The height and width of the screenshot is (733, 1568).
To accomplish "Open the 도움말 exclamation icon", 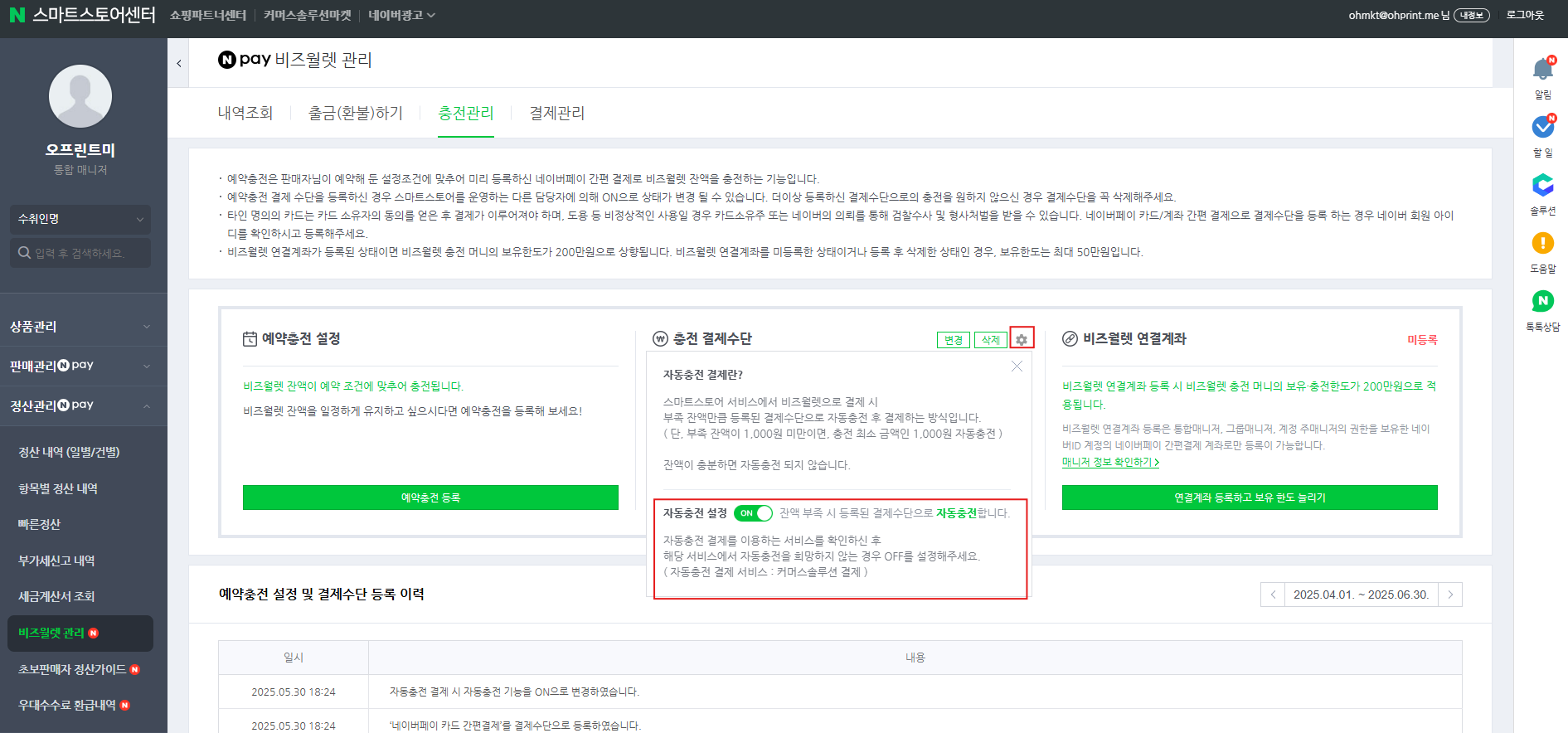I will coord(1542,243).
